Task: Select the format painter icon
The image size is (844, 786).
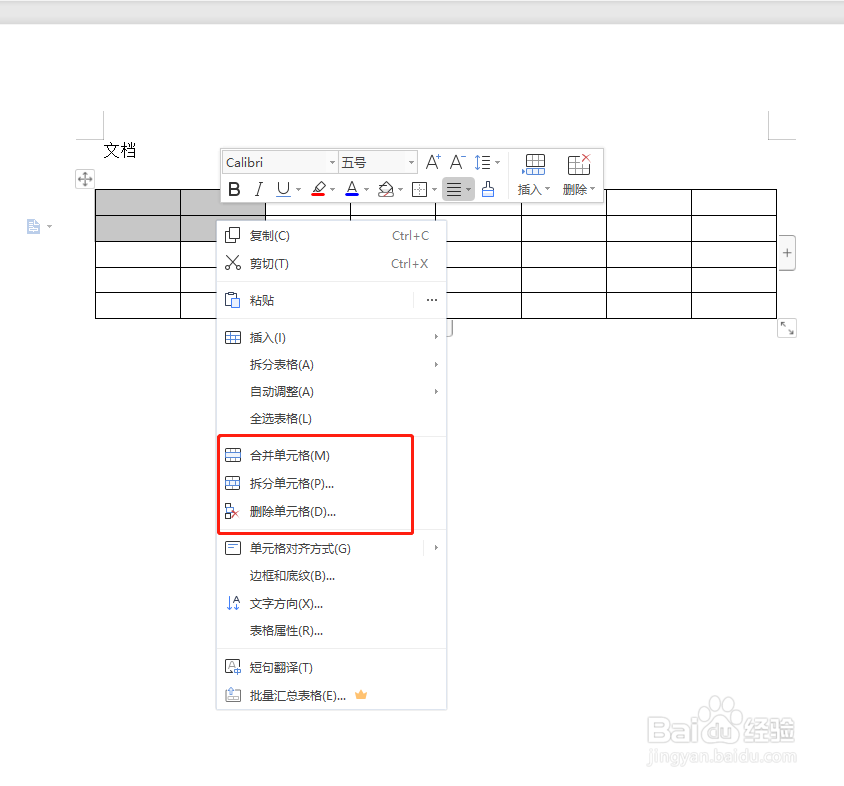Action: pos(489,189)
